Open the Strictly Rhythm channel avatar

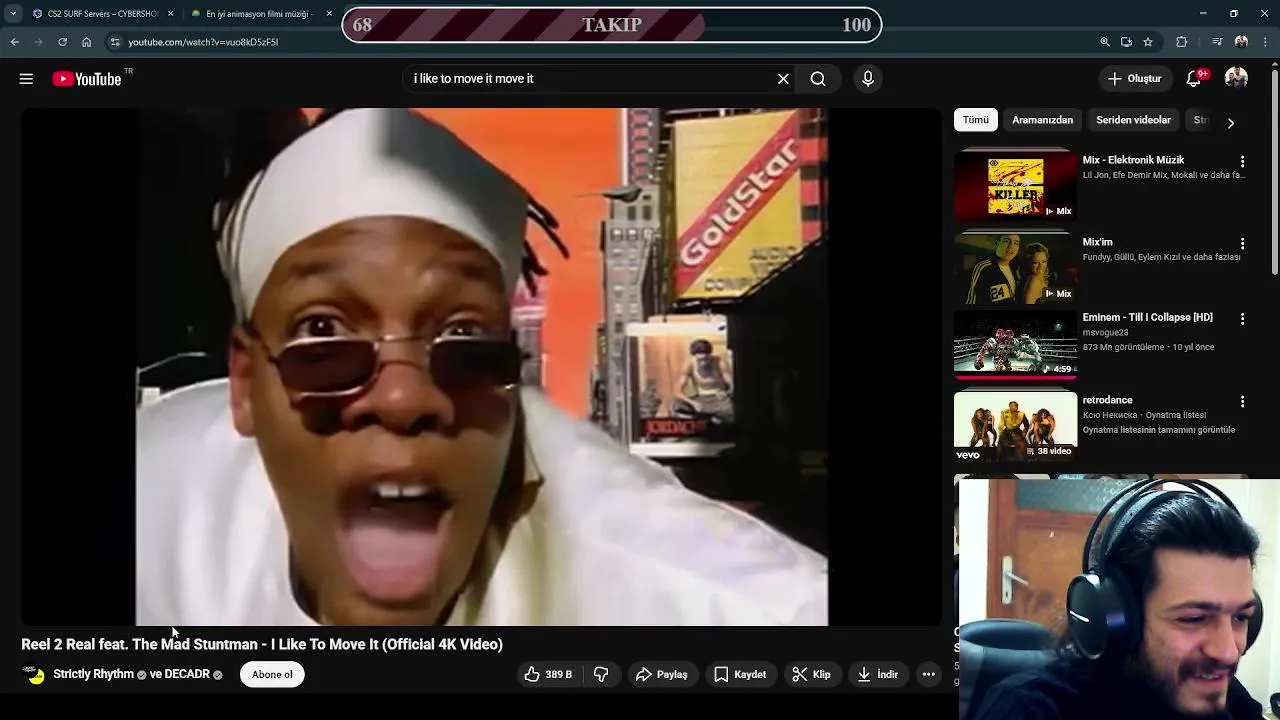(x=34, y=675)
